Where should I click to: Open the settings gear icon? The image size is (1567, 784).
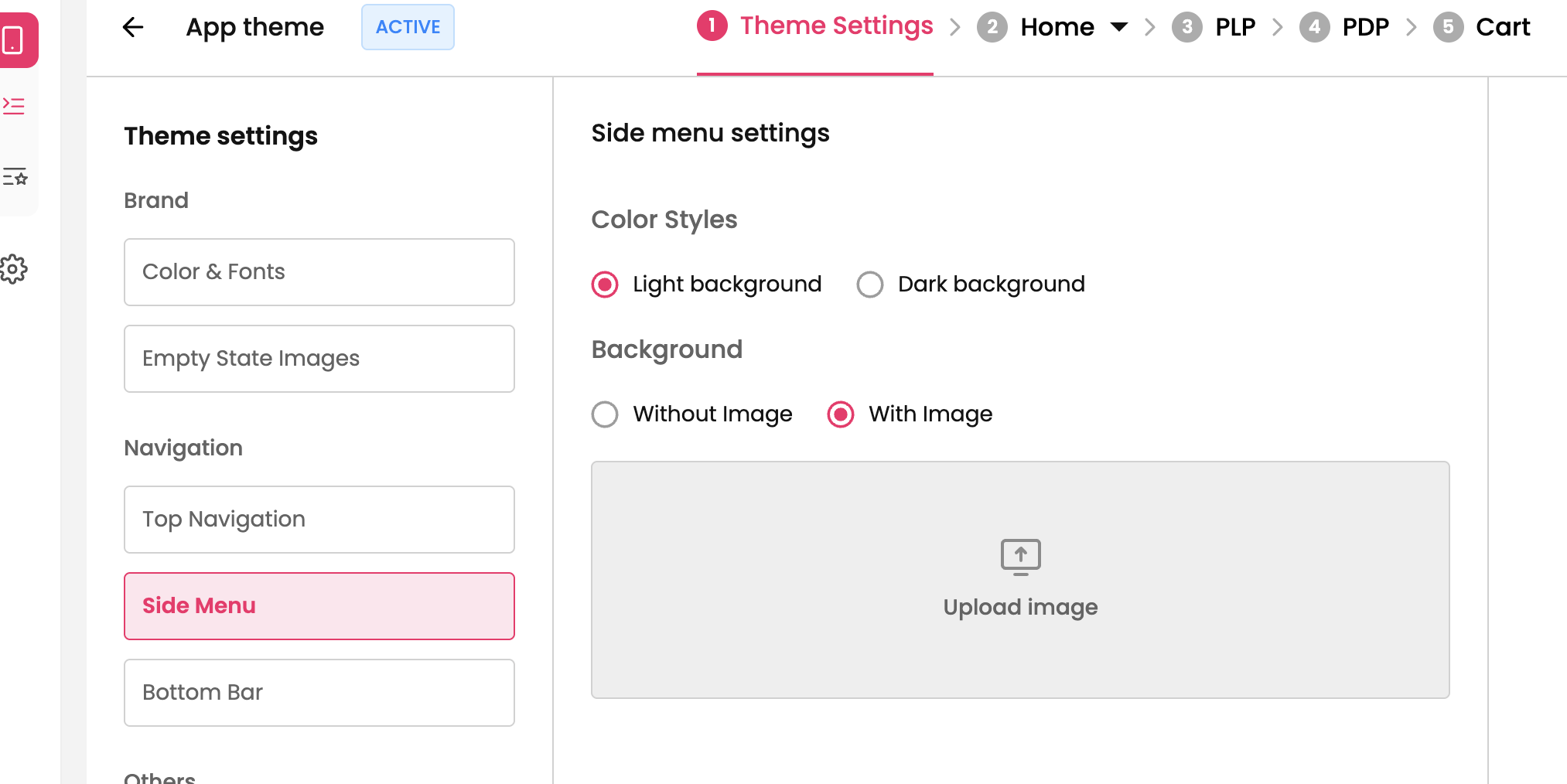point(14,269)
